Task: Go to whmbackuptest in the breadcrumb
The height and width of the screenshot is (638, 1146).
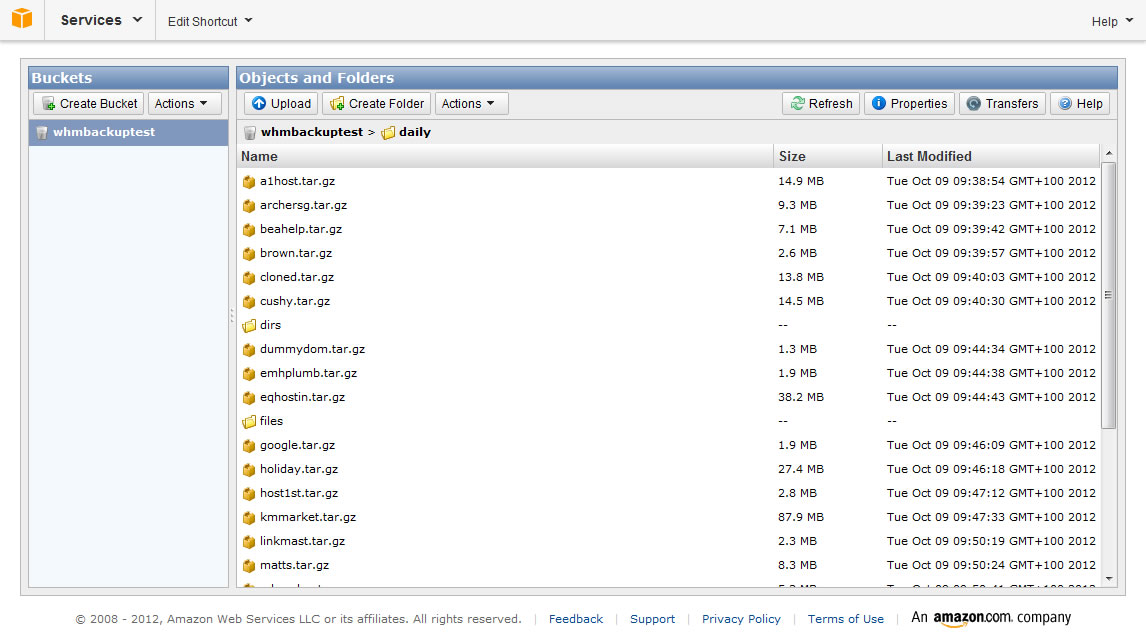Action: [x=312, y=132]
